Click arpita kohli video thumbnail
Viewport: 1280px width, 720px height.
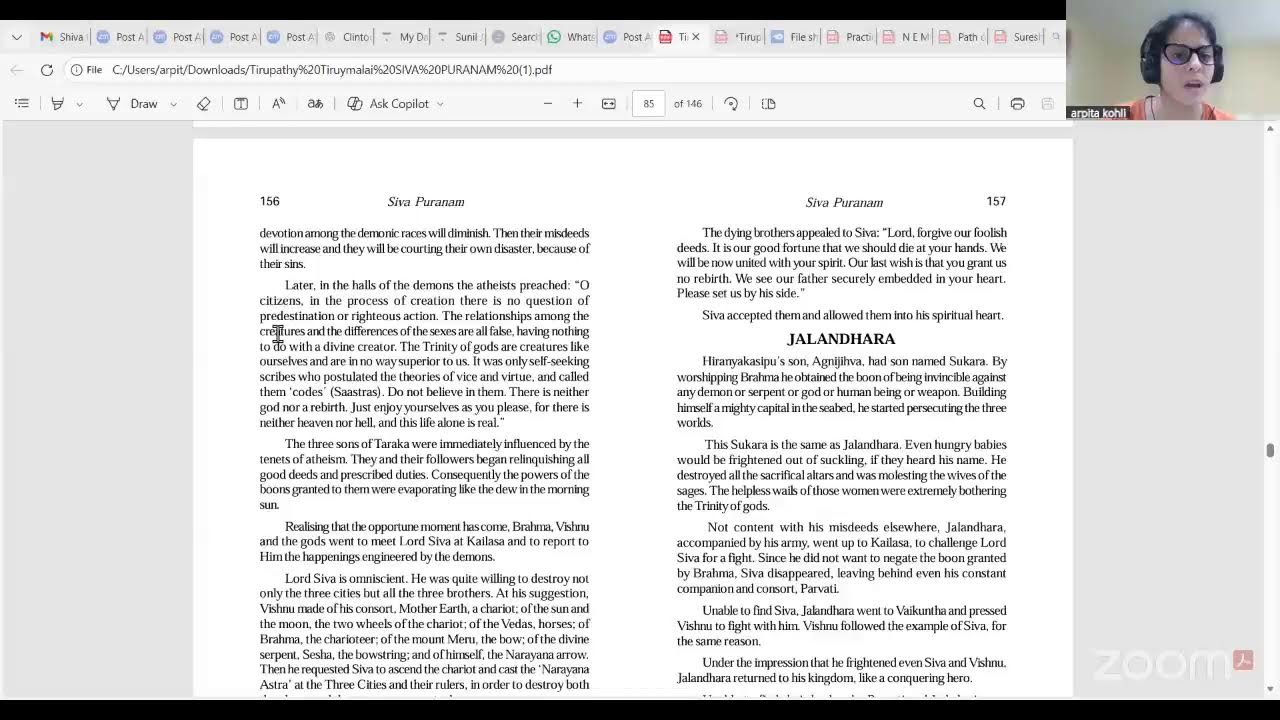(x=1173, y=60)
